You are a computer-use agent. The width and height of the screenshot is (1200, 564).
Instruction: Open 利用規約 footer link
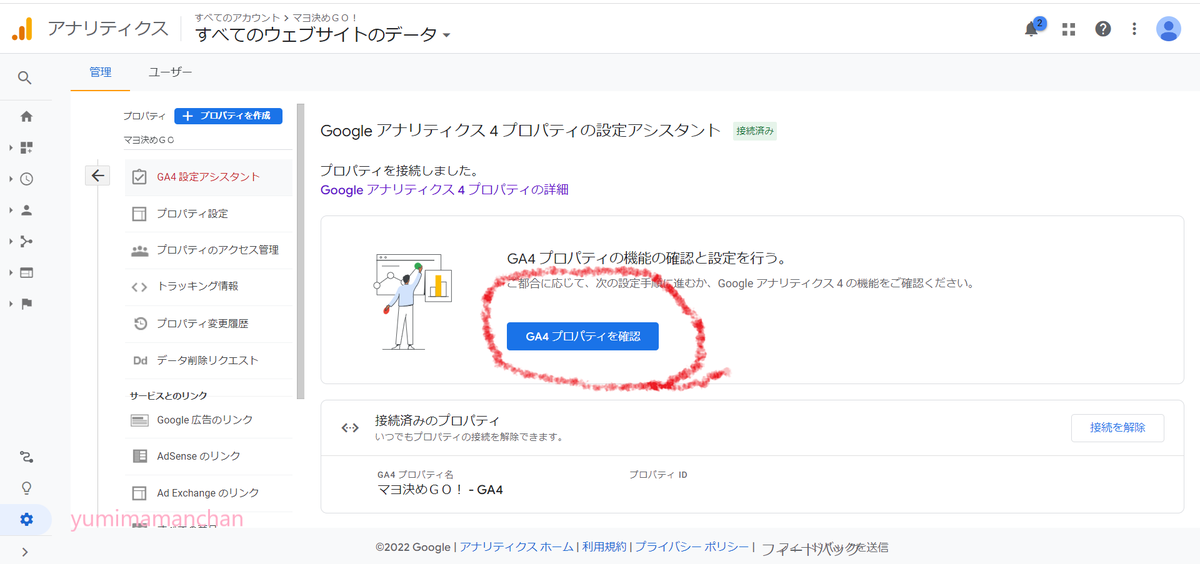(x=604, y=547)
